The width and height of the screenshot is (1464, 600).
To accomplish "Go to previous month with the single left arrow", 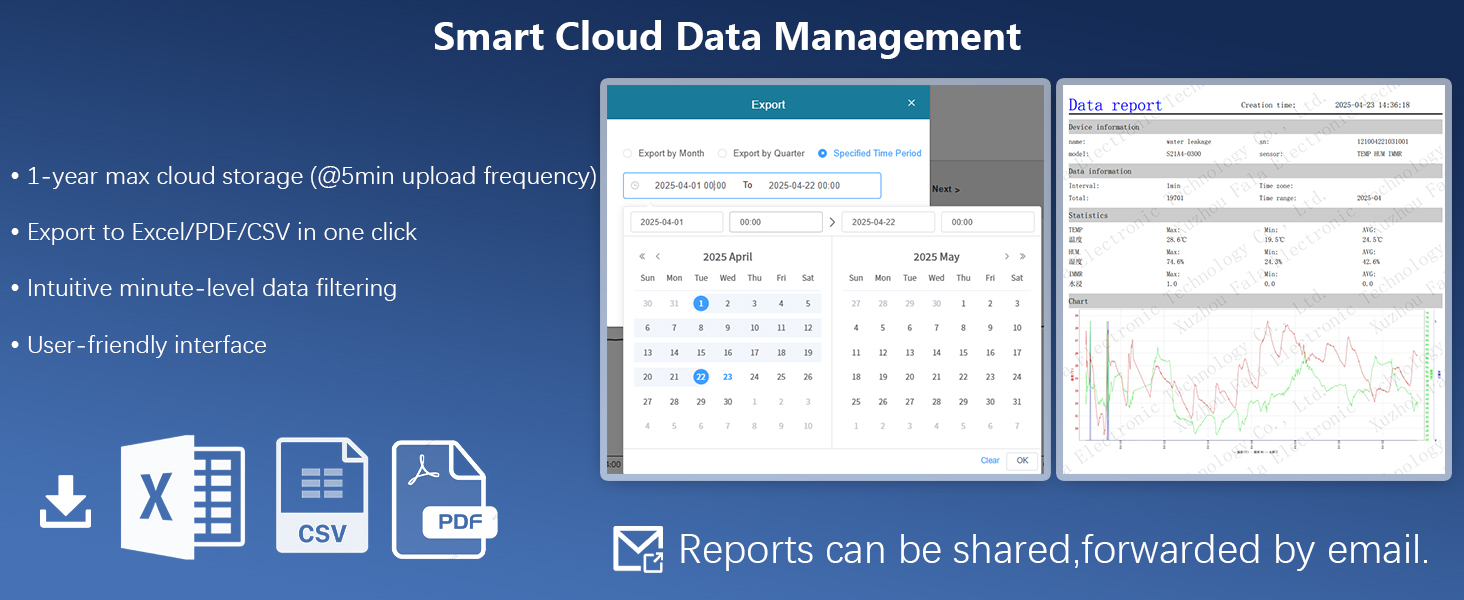I will 658,256.
